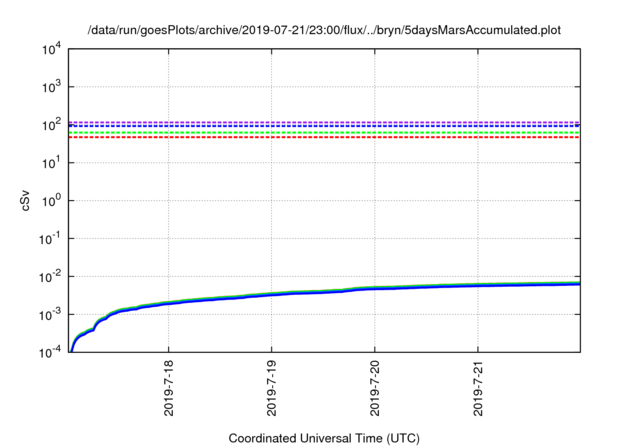Click the red dashed threshold line

tap(324, 138)
